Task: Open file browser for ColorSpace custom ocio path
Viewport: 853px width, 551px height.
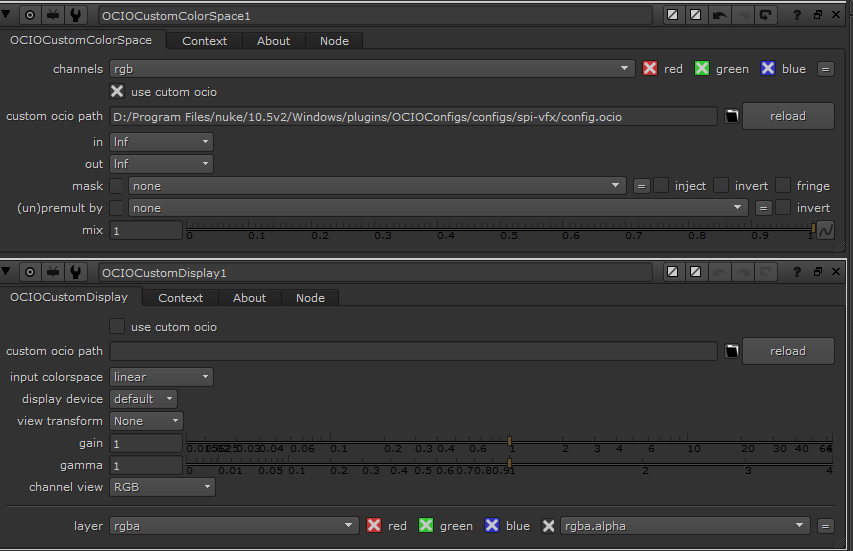Action: (x=732, y=116)
